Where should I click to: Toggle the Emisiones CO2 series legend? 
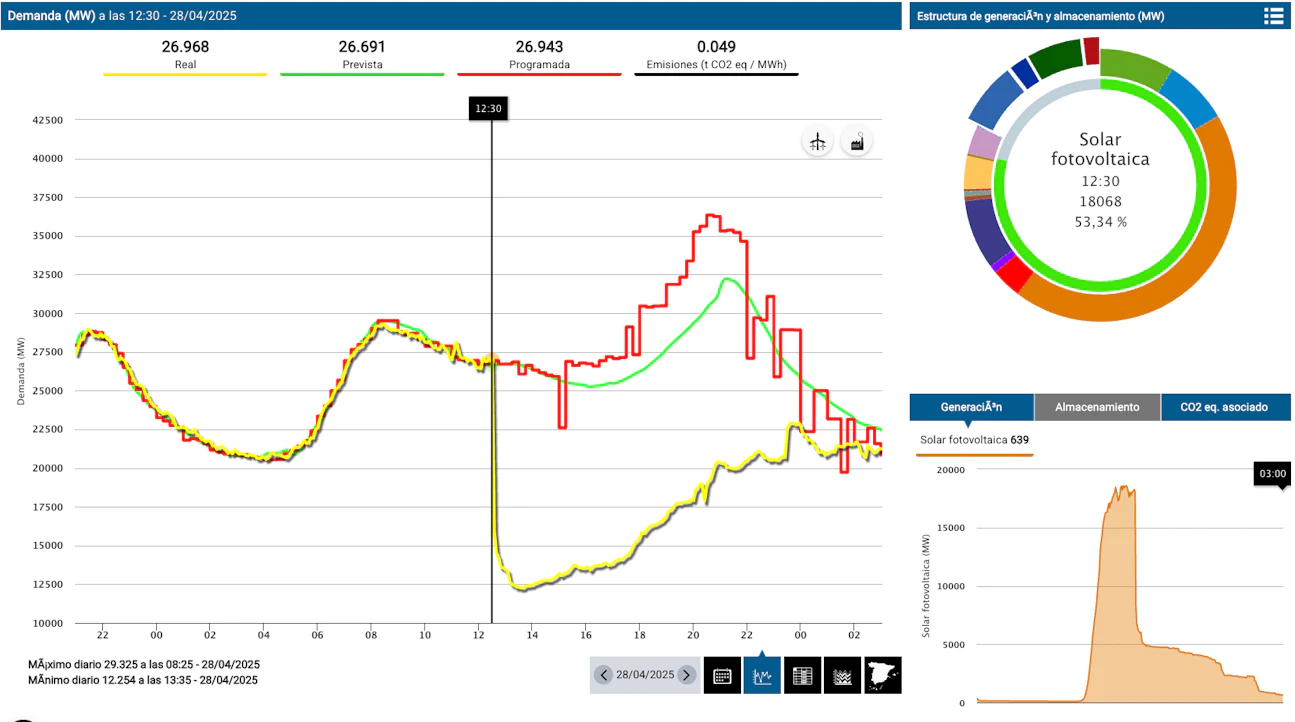(x=717, y=55)
